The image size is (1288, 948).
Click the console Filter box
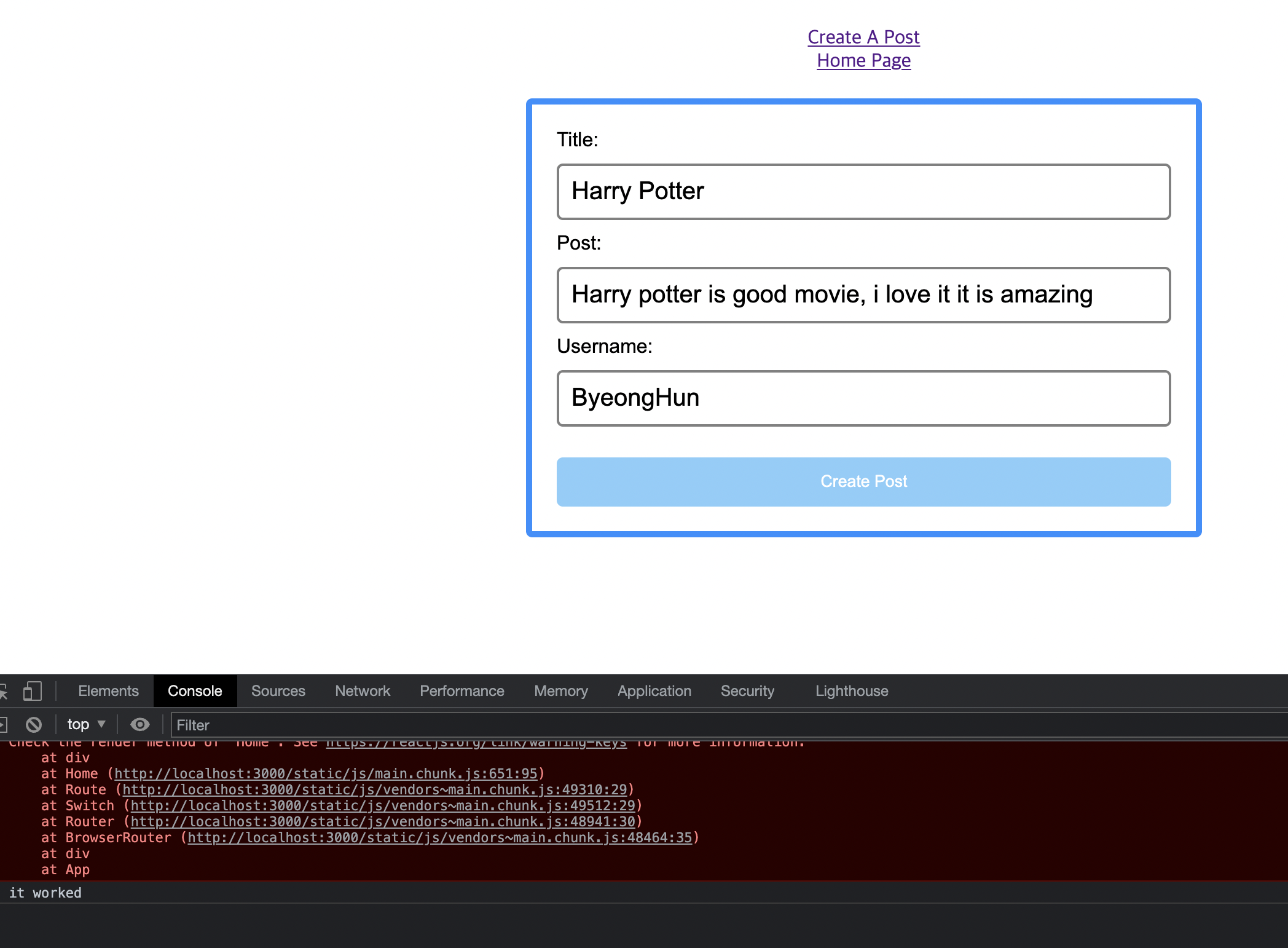tap(725, 725)
